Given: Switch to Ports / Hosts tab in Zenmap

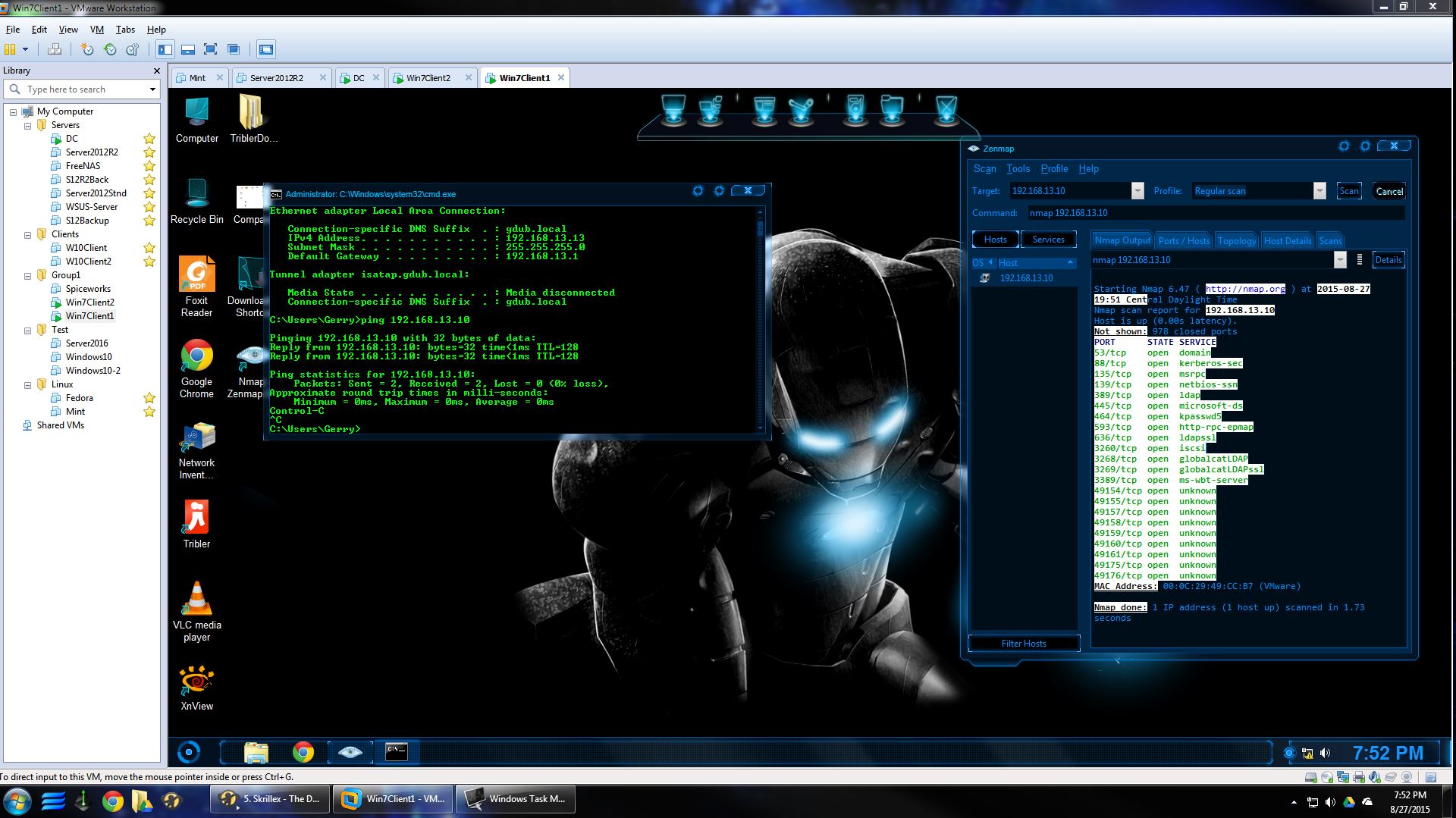Looking at the screenshot, I should [1184, 240].
